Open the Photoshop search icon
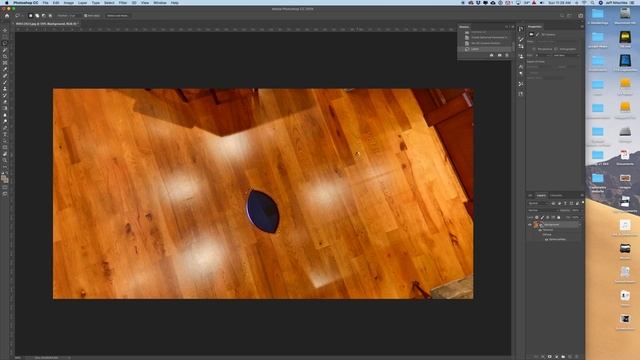The height and width of the screenshot is (360, 640). [x=562, y=16]
